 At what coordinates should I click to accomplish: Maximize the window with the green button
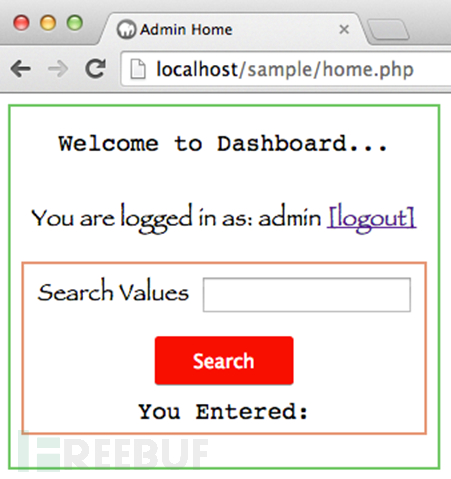(75, 23)
